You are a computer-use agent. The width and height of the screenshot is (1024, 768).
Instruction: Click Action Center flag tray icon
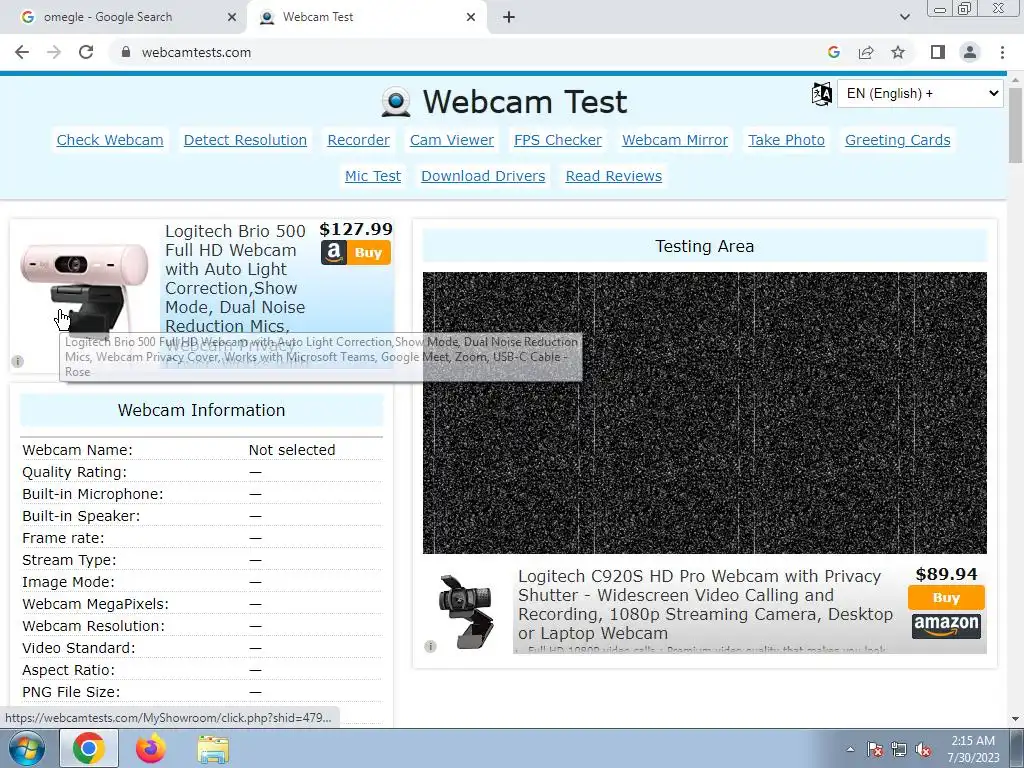875,750
